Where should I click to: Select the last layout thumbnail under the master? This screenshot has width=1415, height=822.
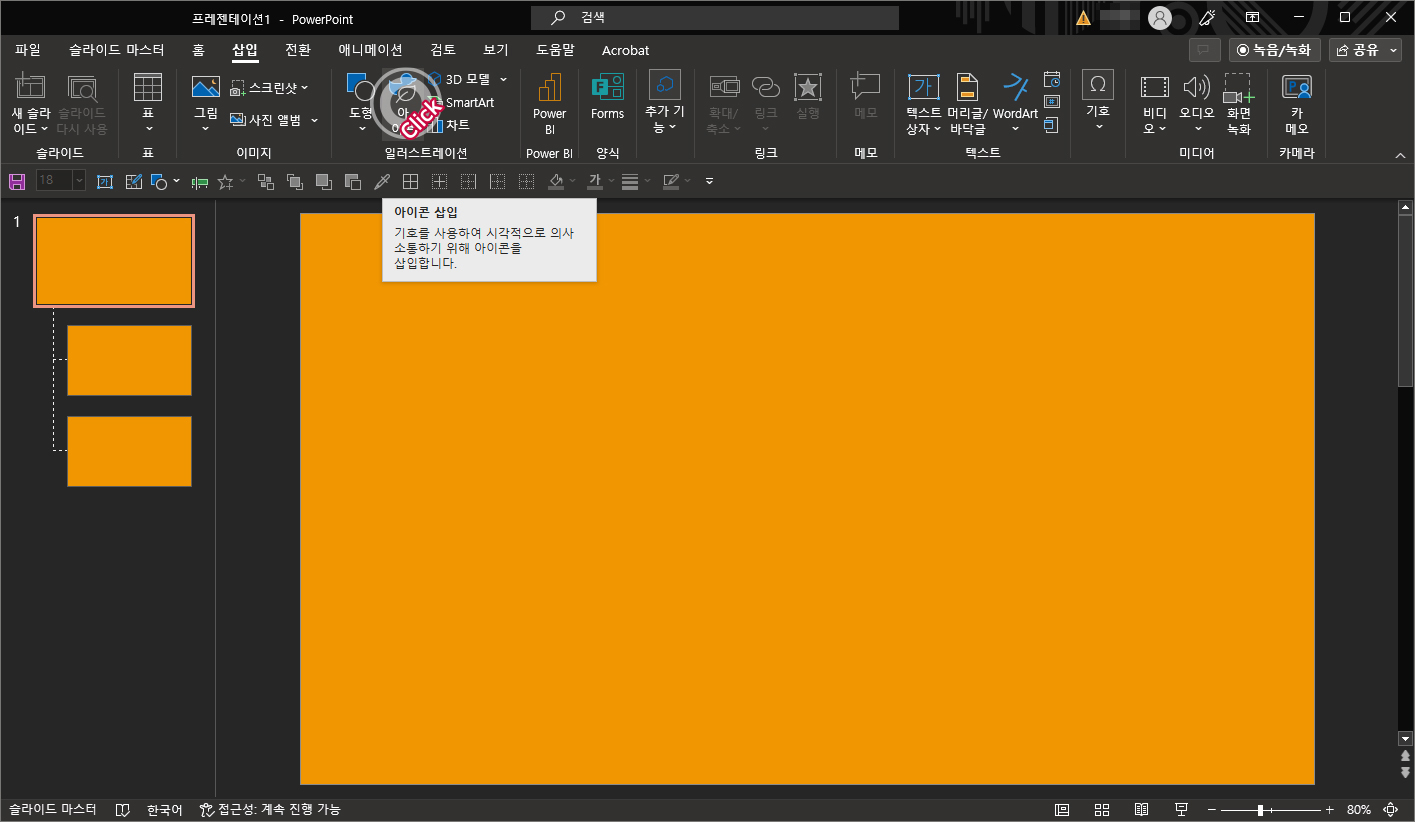coord(129,451)
